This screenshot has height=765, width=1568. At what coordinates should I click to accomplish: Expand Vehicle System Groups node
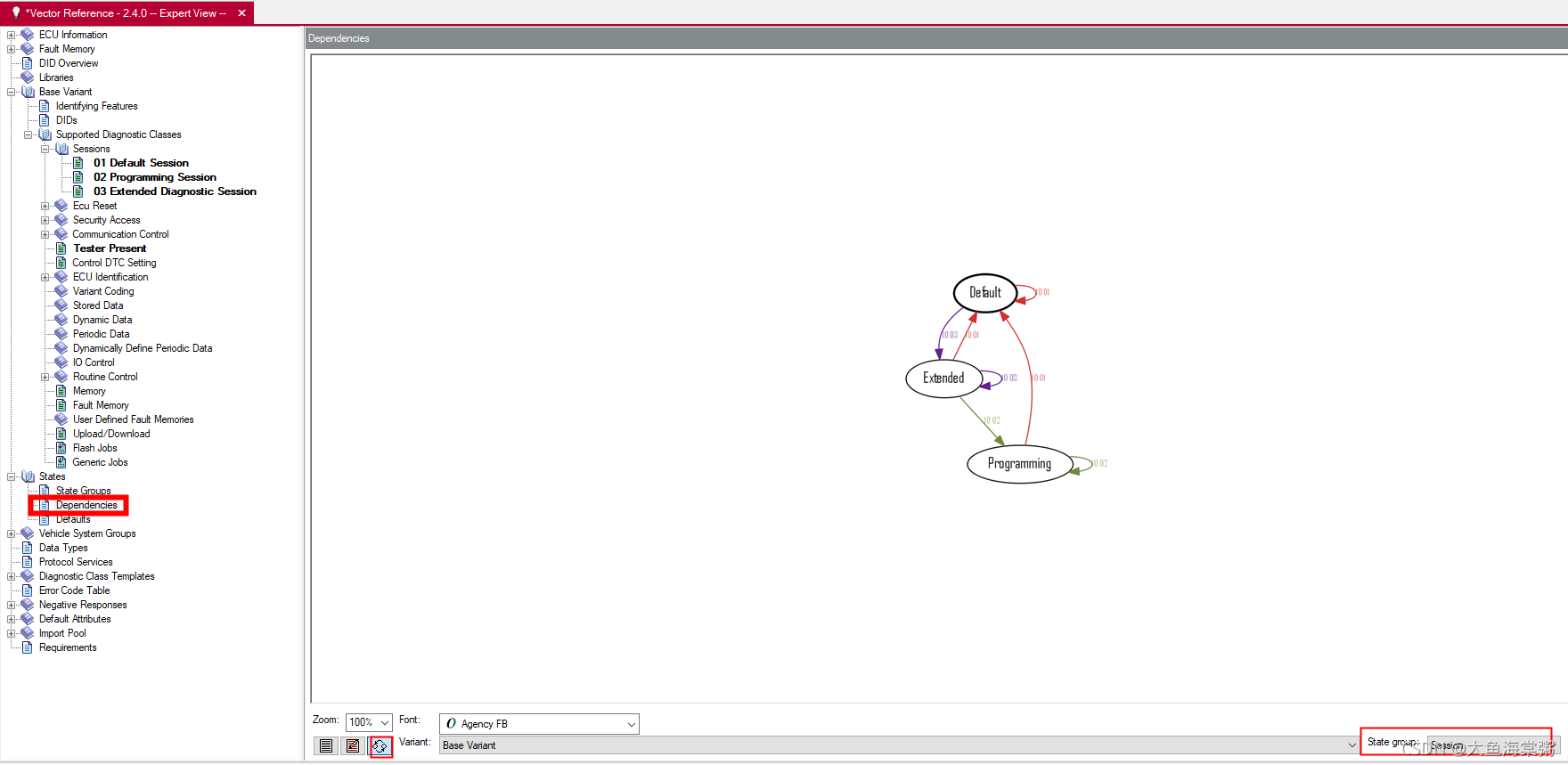tap(12, 533)
